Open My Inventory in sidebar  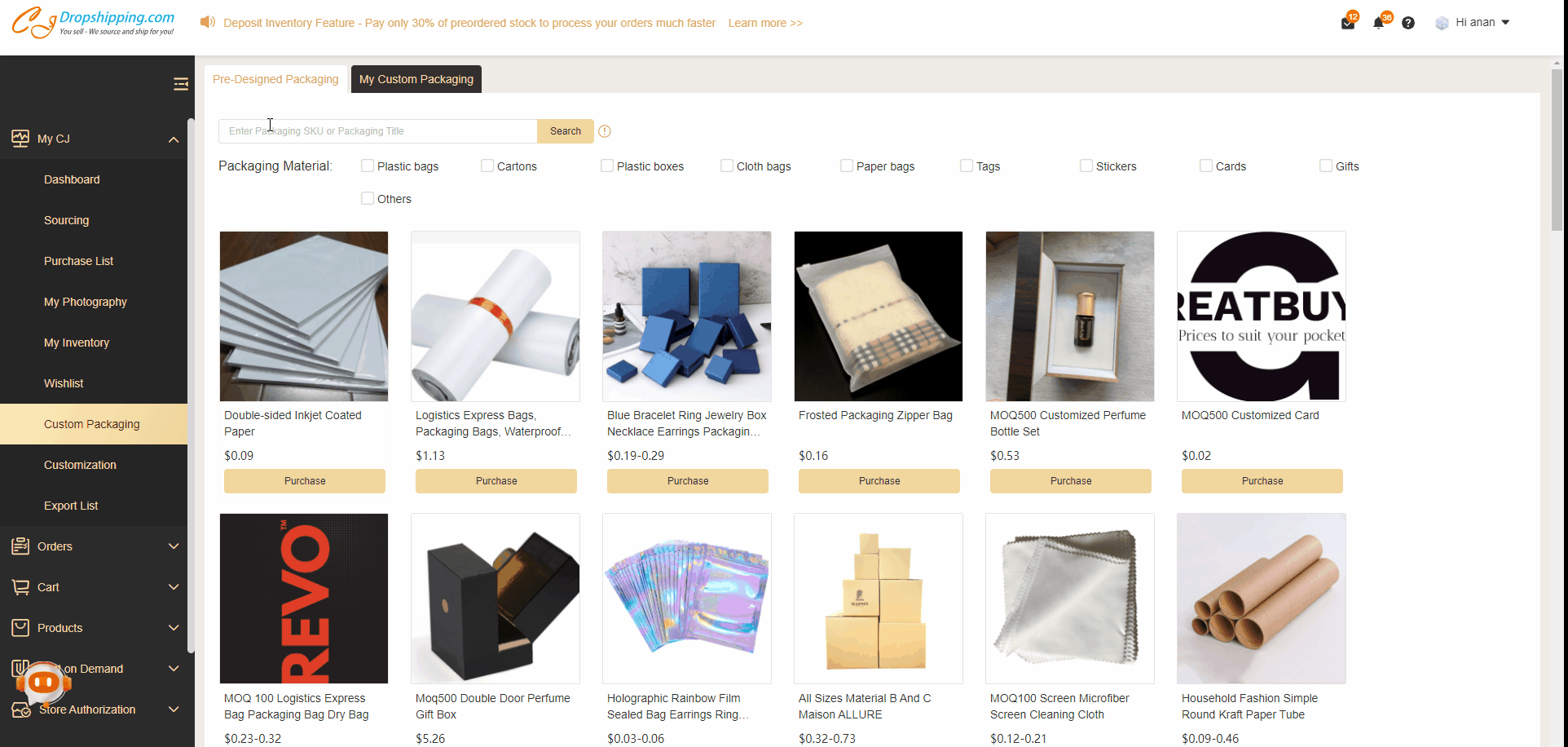77,343
